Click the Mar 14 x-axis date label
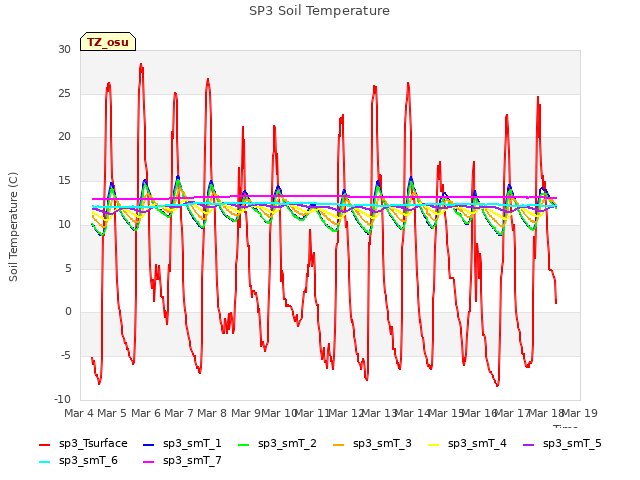This screenshot has width=640, height=480. [x=413, y=413]
